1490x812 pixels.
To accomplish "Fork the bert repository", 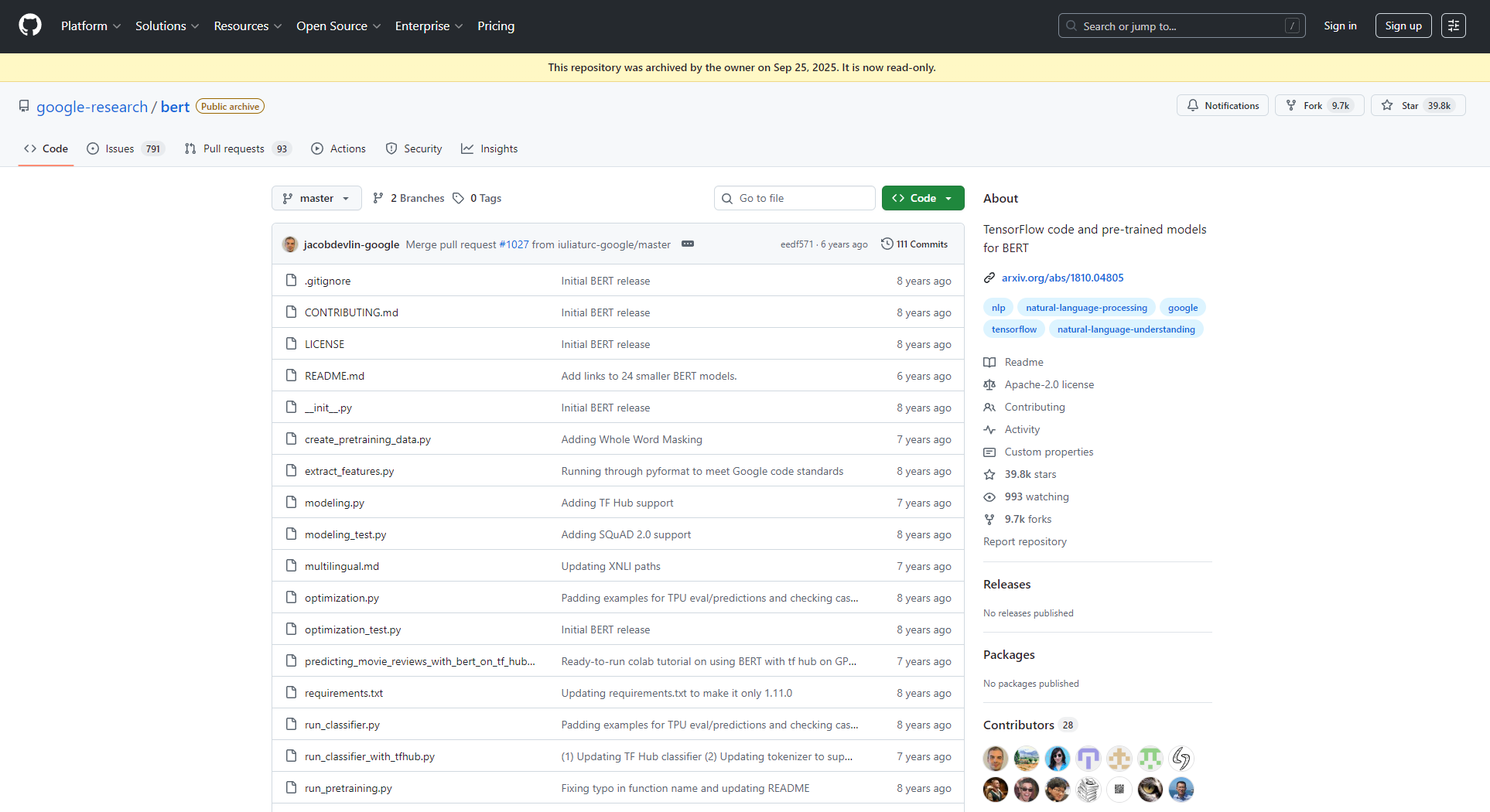I will click(x=1319, y=105).
